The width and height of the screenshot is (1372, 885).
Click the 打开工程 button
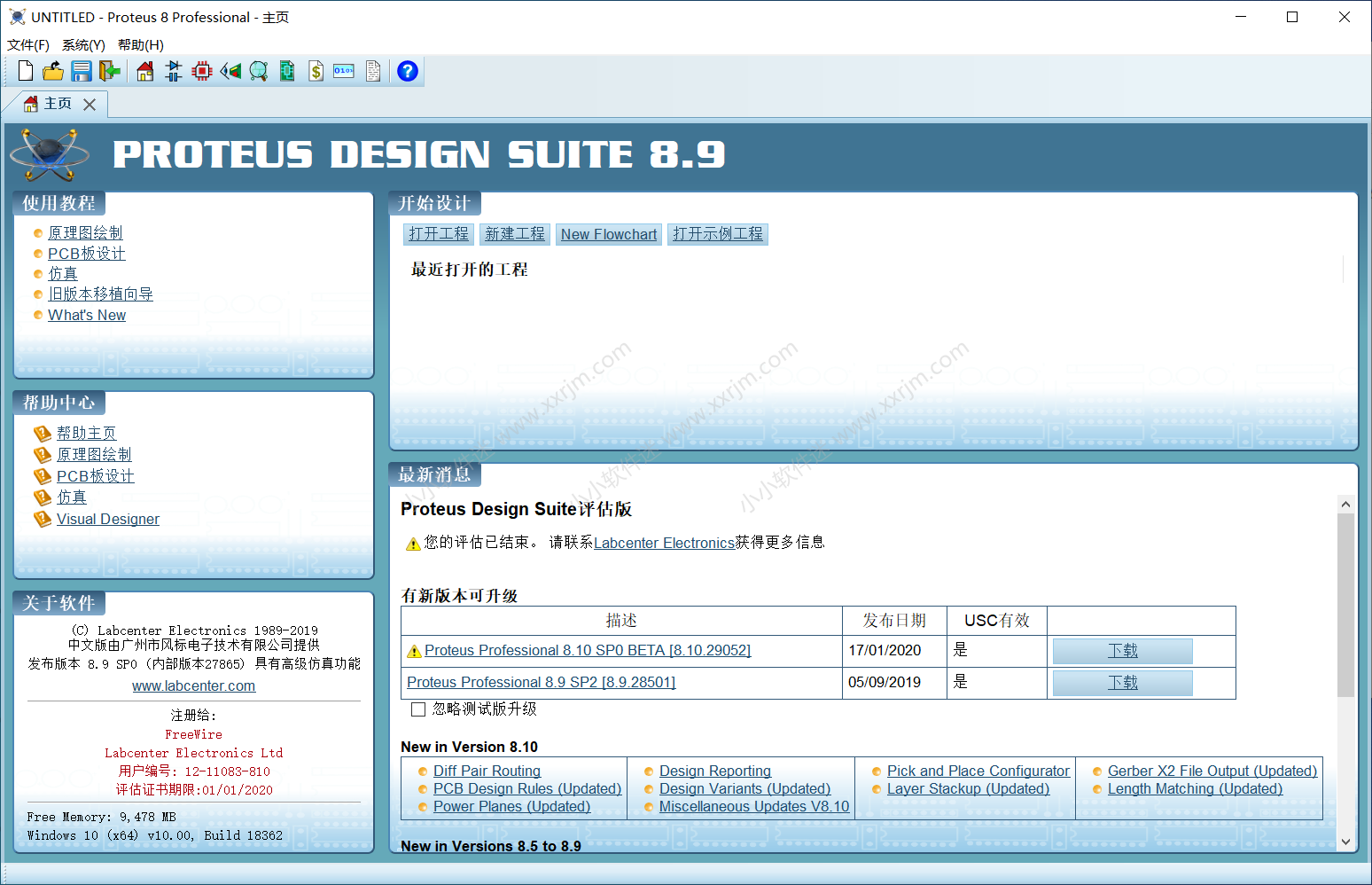(x=439, y=234)
